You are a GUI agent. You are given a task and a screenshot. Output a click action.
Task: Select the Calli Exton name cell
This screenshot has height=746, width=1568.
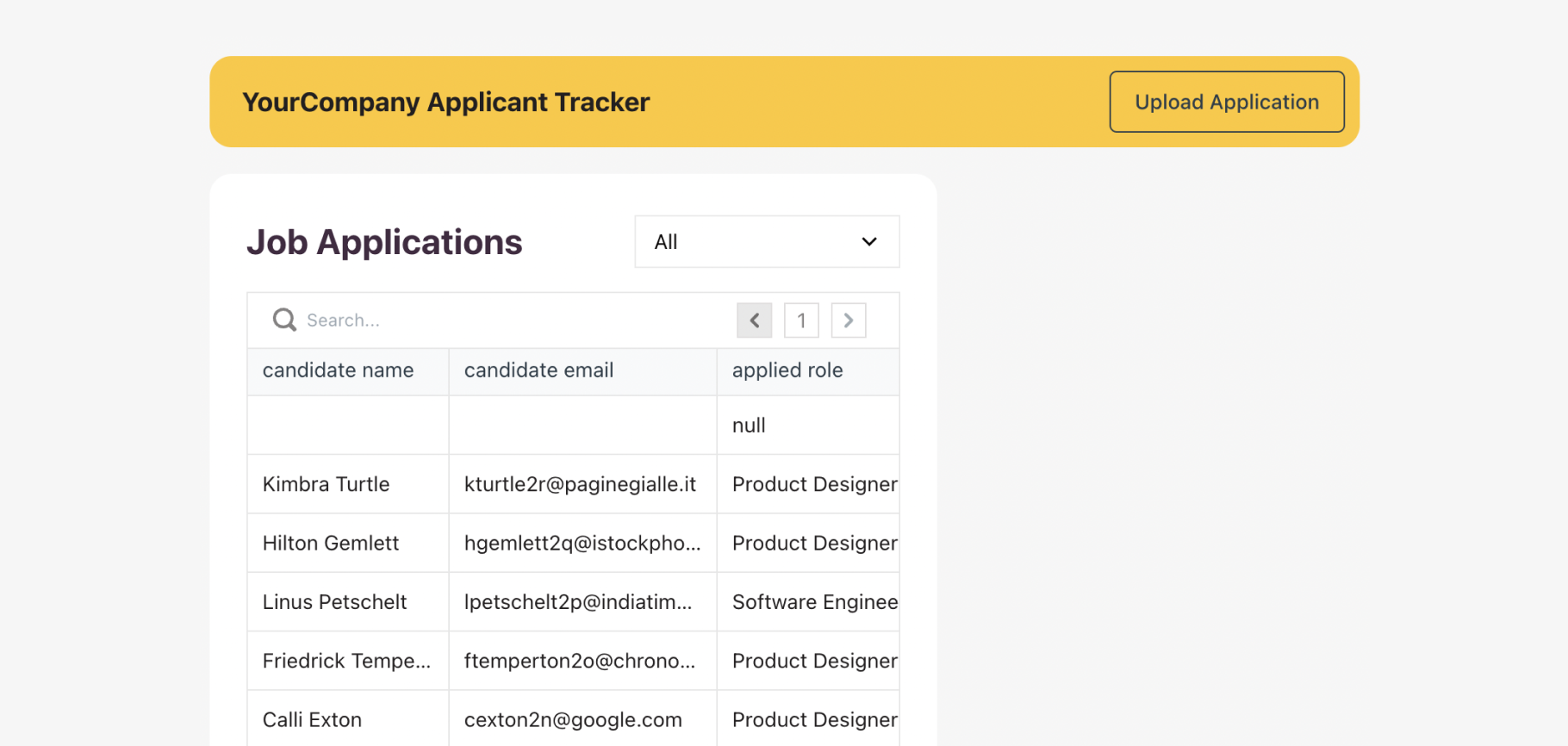348,719
